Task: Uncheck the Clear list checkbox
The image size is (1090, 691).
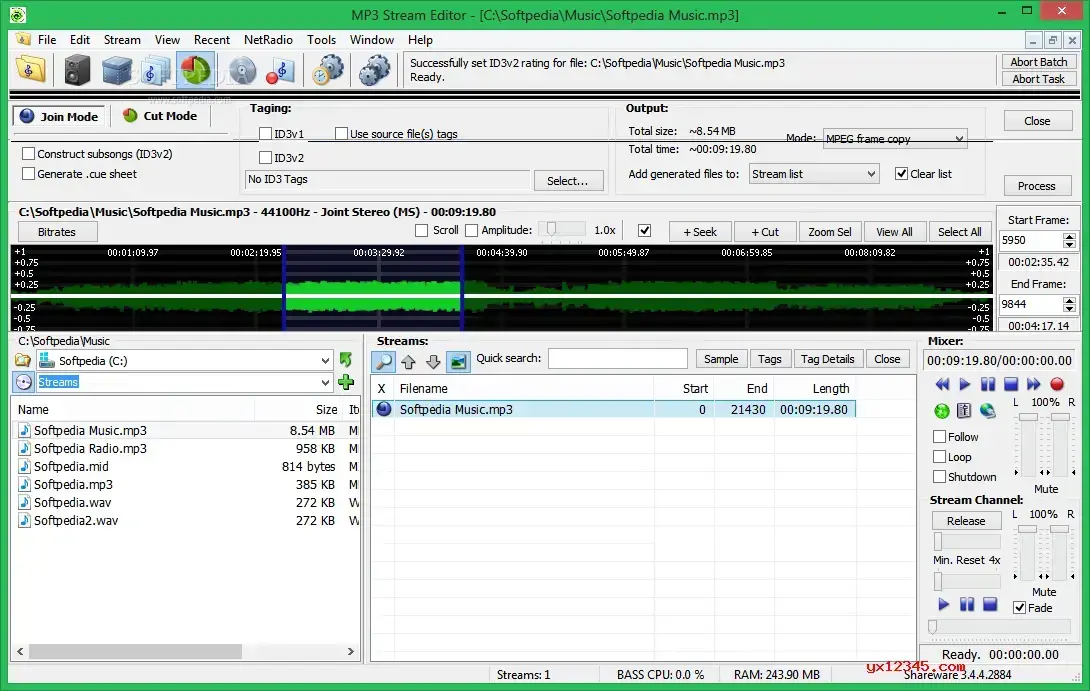Action: (901, 174)
